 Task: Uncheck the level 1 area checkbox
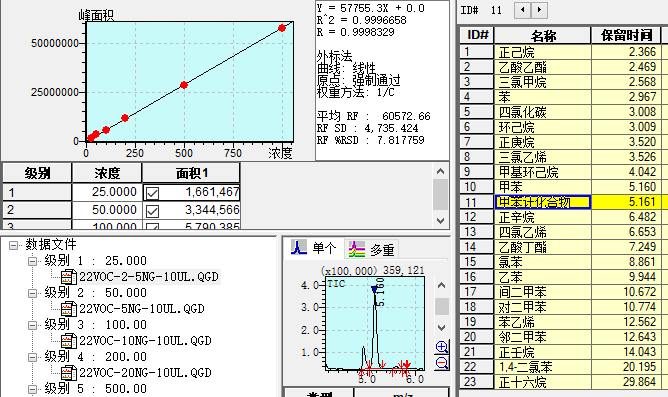(x=152, y=193)
